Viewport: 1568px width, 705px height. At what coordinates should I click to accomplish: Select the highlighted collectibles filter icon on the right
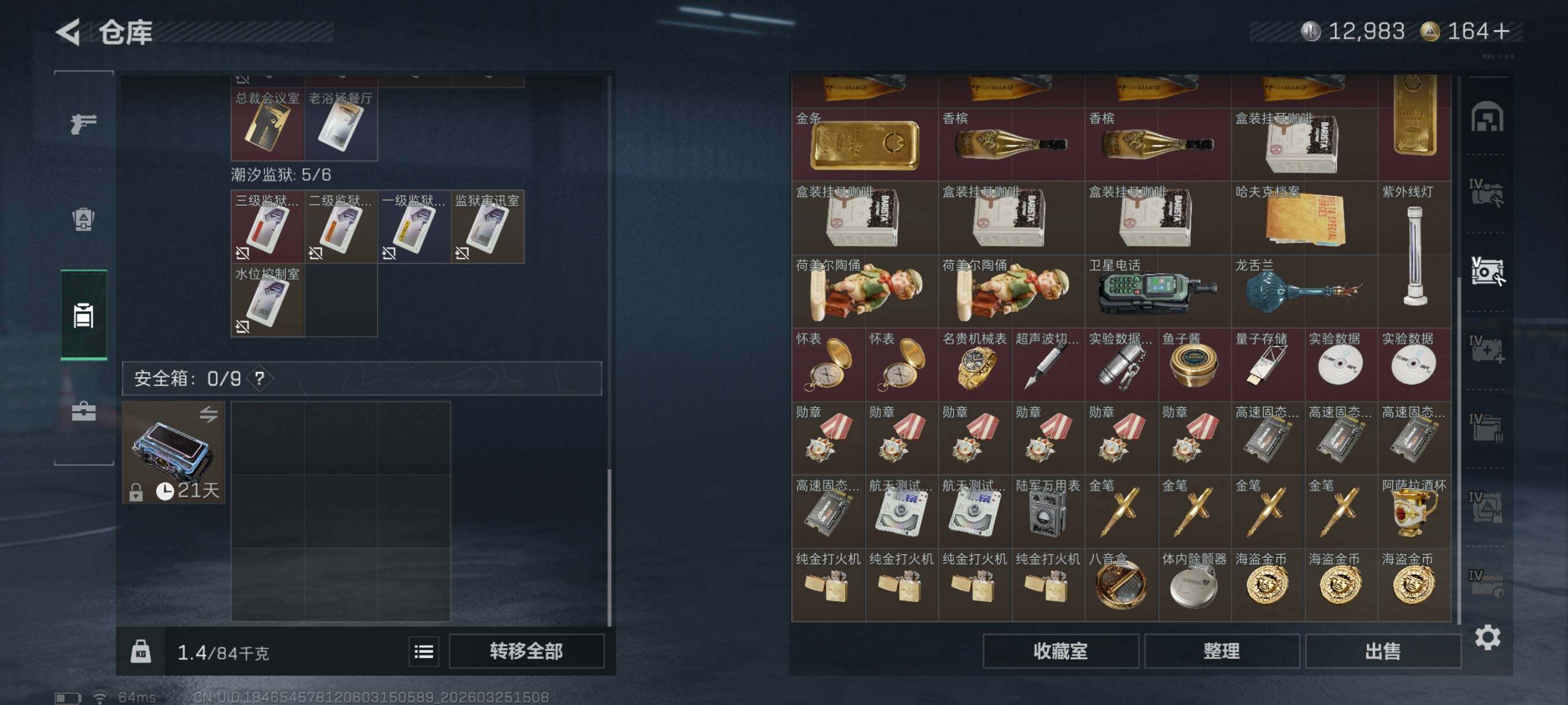pyautogui.click(x=1487, y=271)
